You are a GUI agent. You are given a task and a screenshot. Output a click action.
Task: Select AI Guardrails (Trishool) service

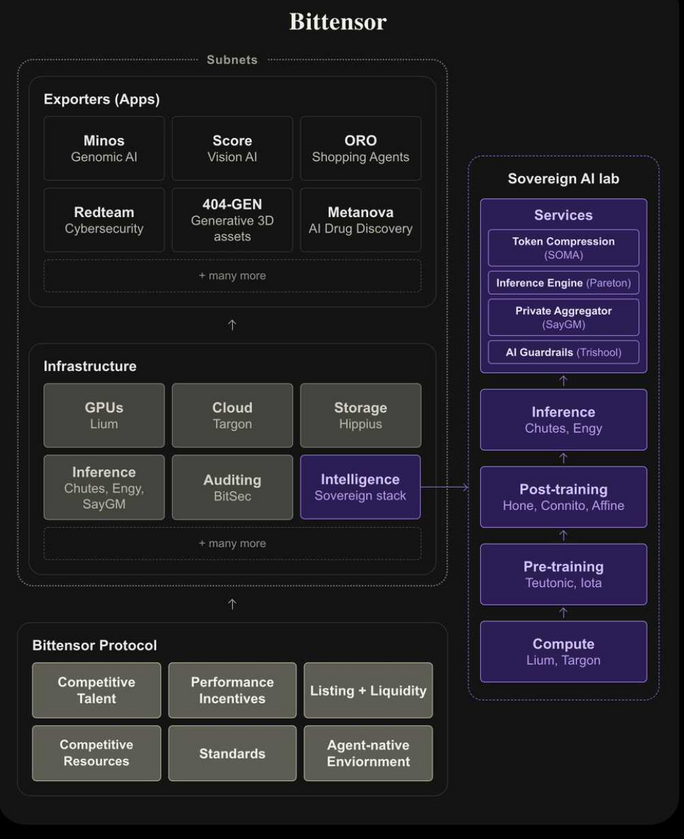pos(564,352)
